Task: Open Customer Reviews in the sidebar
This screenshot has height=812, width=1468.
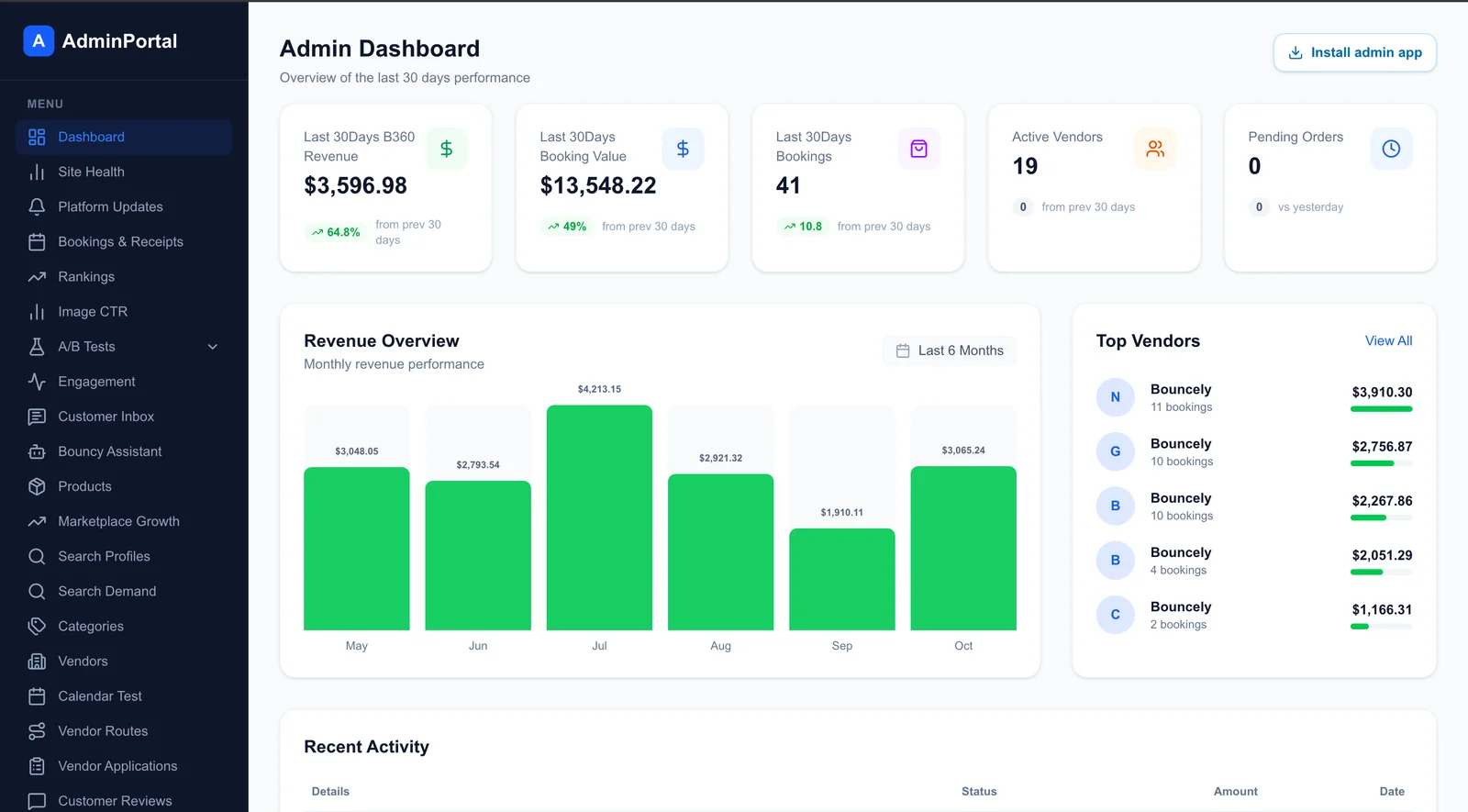Action: 124,801
